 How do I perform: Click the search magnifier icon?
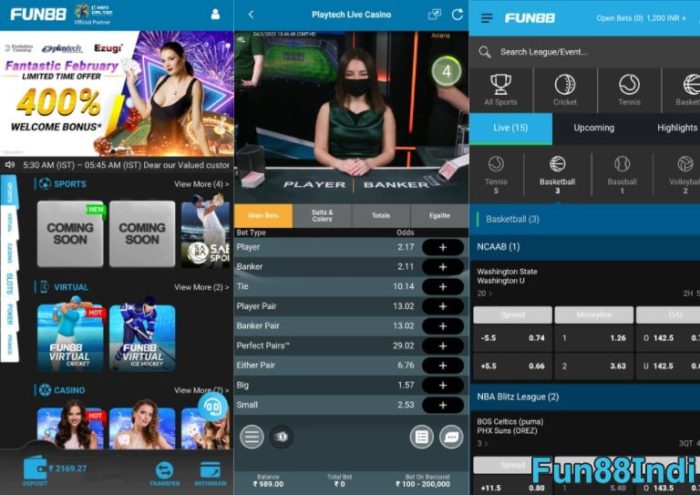pos(485,52)
